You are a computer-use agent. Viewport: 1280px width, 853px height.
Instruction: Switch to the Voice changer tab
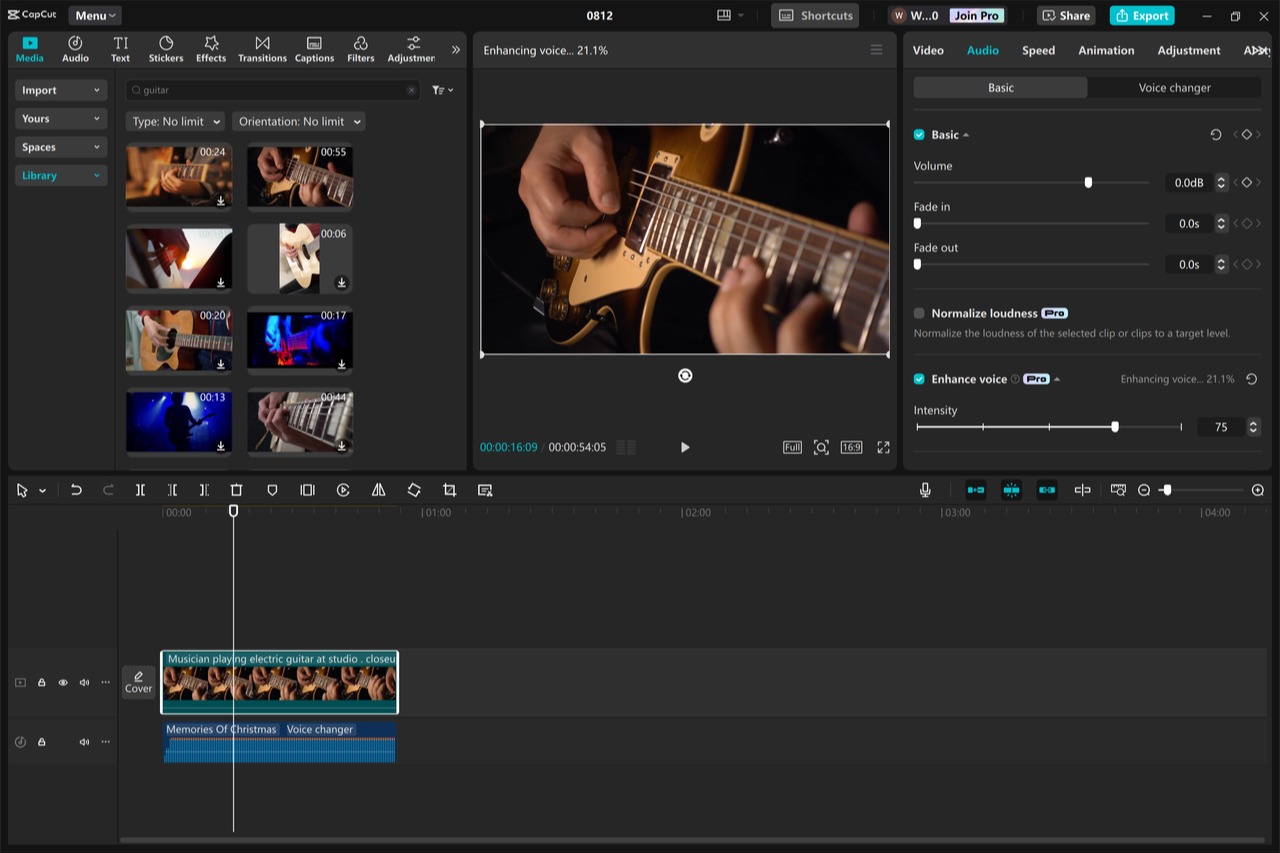[x=1174, y=88]
